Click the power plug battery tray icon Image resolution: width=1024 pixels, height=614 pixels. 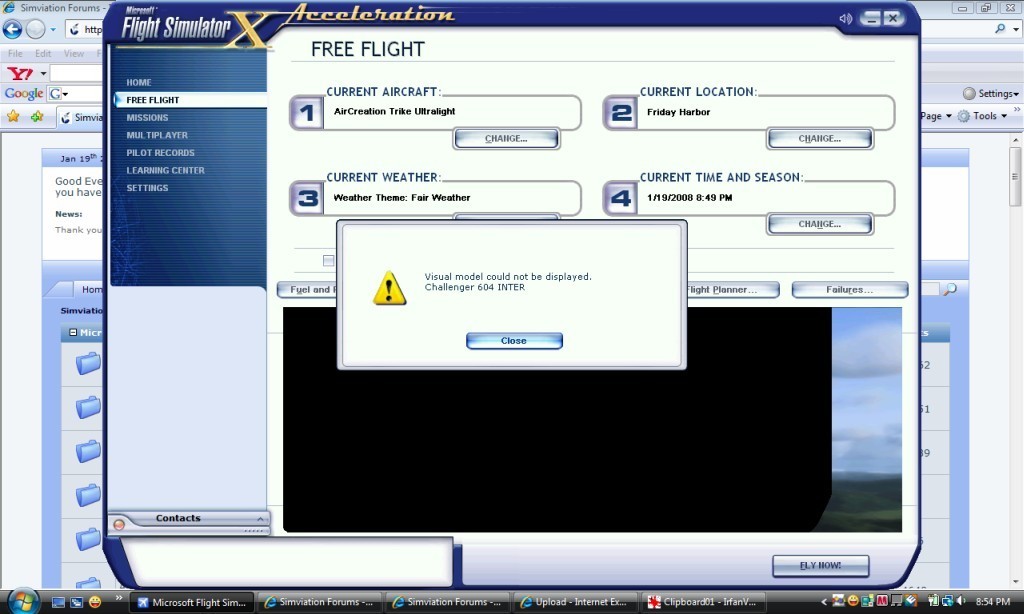click(x=934, y=601)
